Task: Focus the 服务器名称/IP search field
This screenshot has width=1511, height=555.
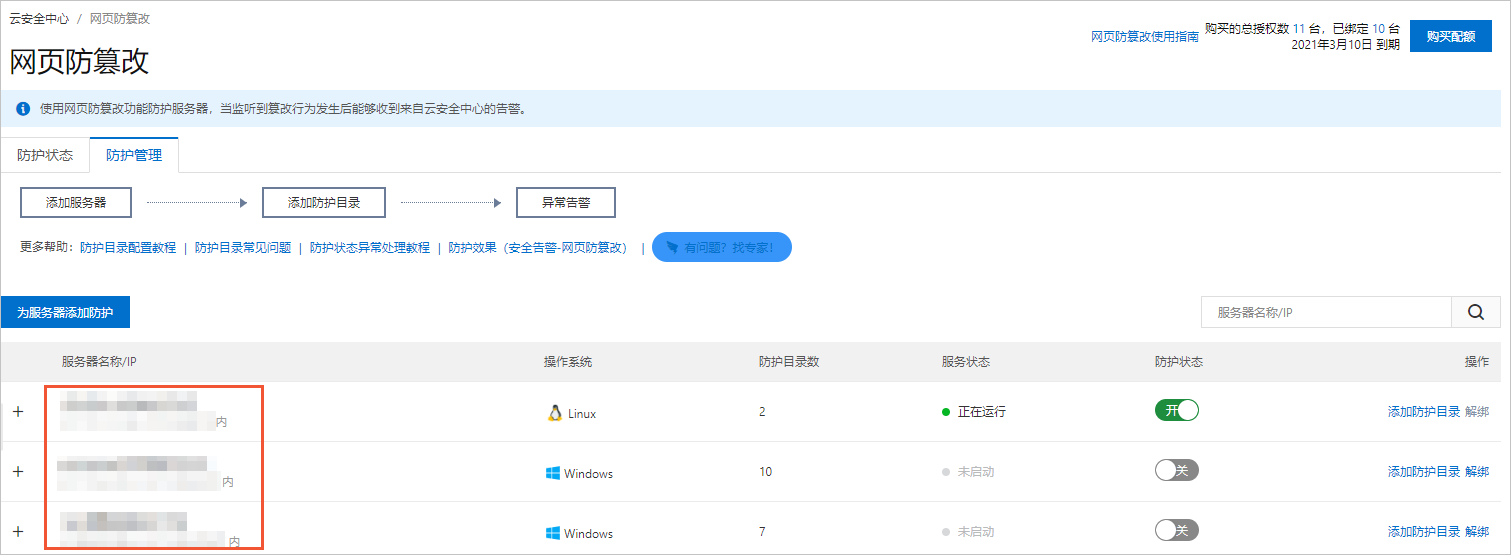Action: (1326, 312)
